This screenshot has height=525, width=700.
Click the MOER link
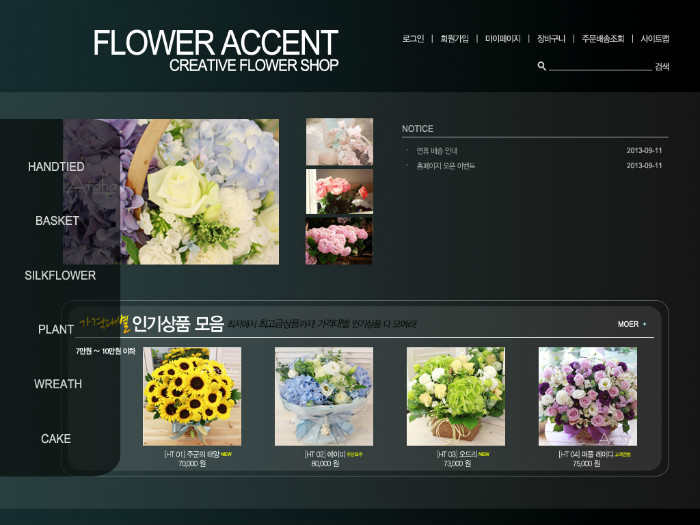click(628, 324)
